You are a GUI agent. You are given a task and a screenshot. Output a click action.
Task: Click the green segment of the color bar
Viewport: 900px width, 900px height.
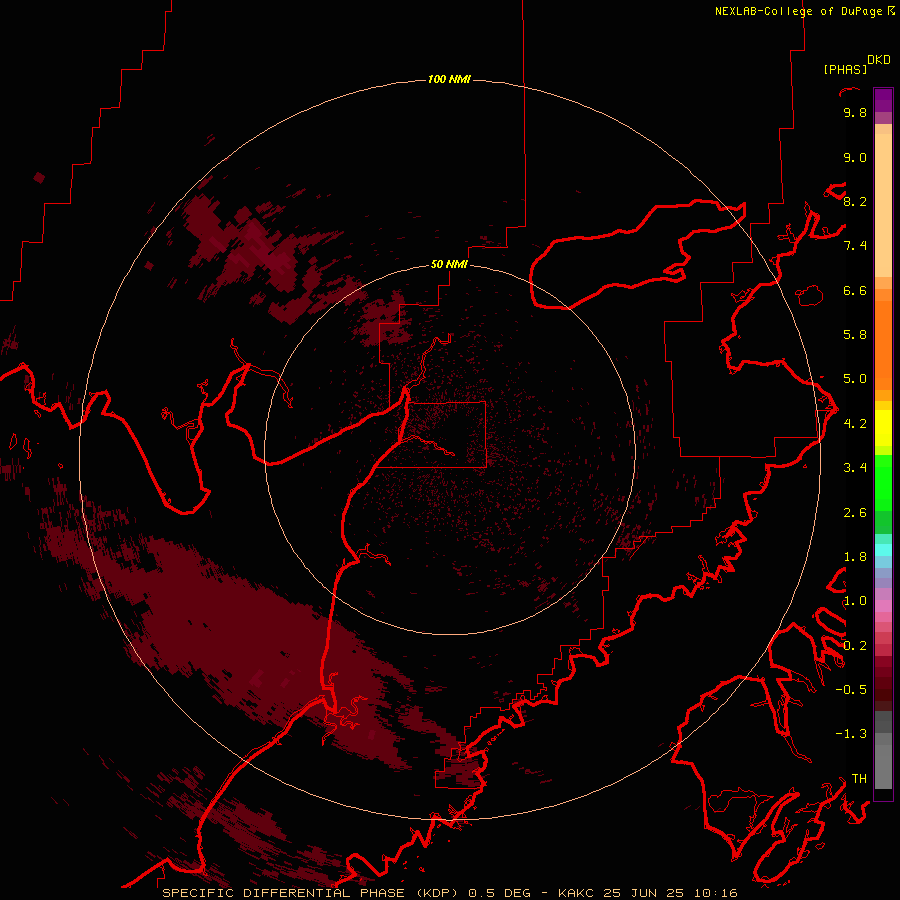pyautogui.click(x=883, y=491)
